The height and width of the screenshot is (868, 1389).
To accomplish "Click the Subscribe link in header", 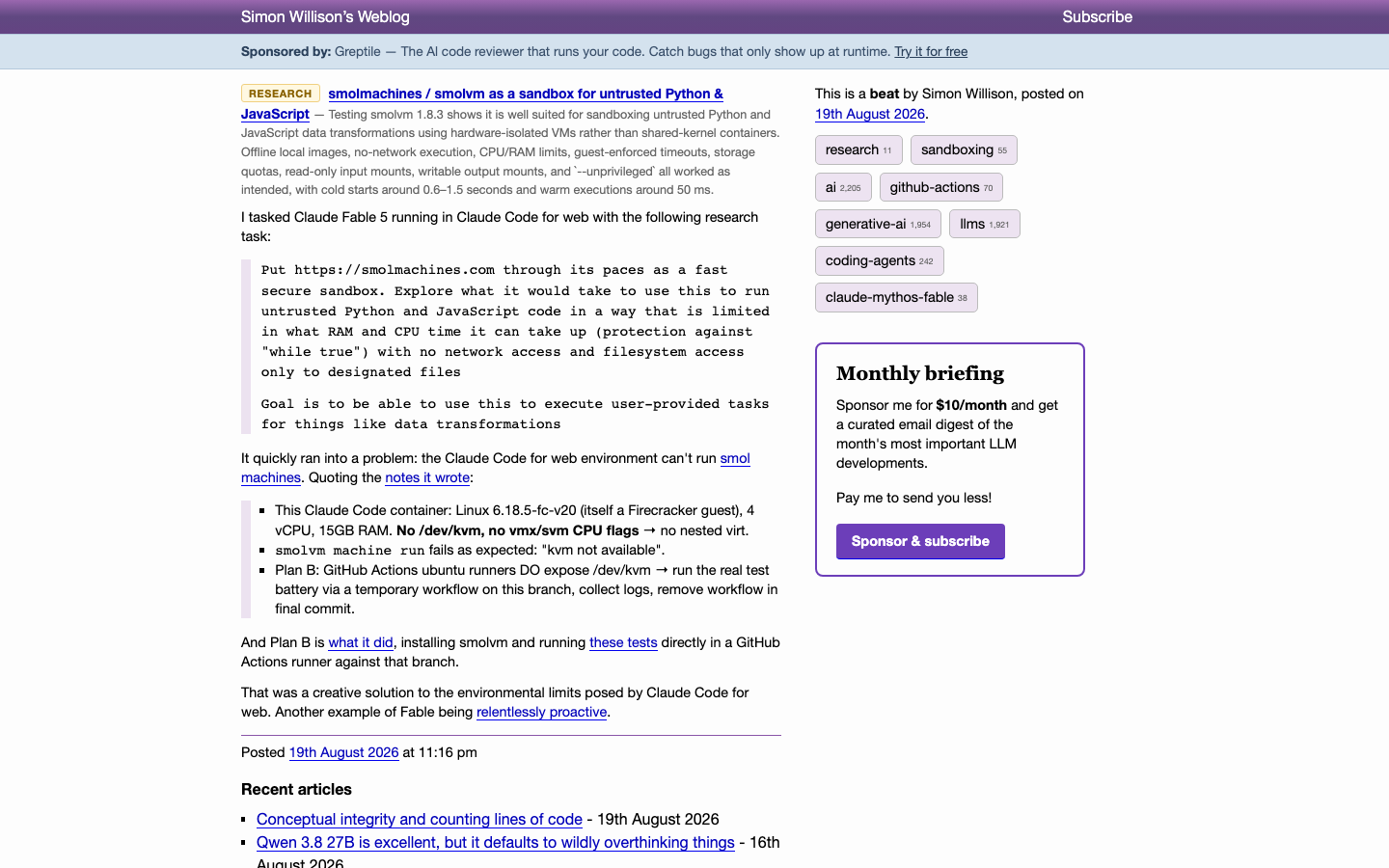I will tap(1097, 16).
